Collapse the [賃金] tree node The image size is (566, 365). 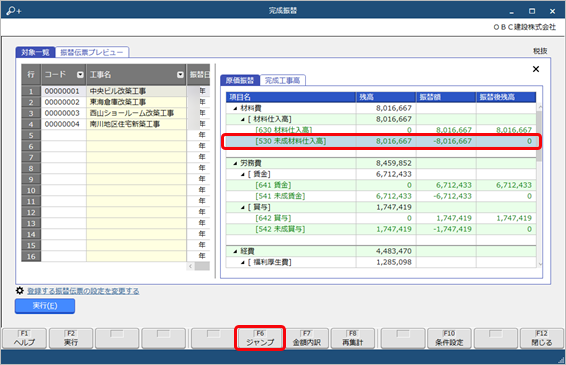[x=243, y=174]
